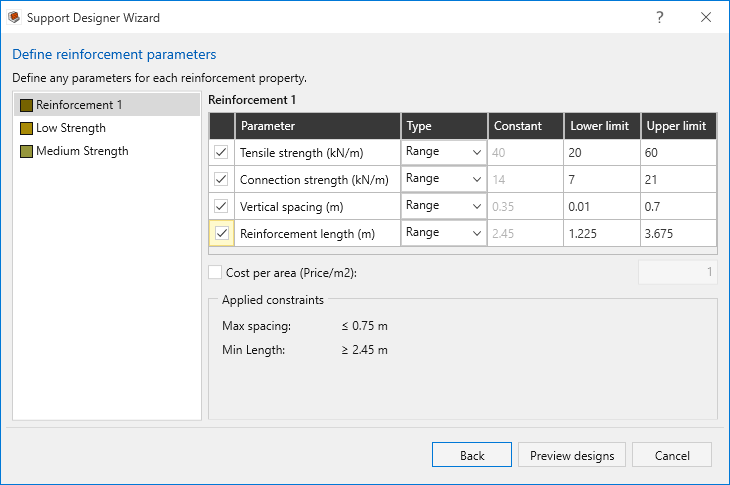The width and height of the screenshot is (730, 485).
Task: Click the Connection strength constant value 14
Action: (526, 180)
